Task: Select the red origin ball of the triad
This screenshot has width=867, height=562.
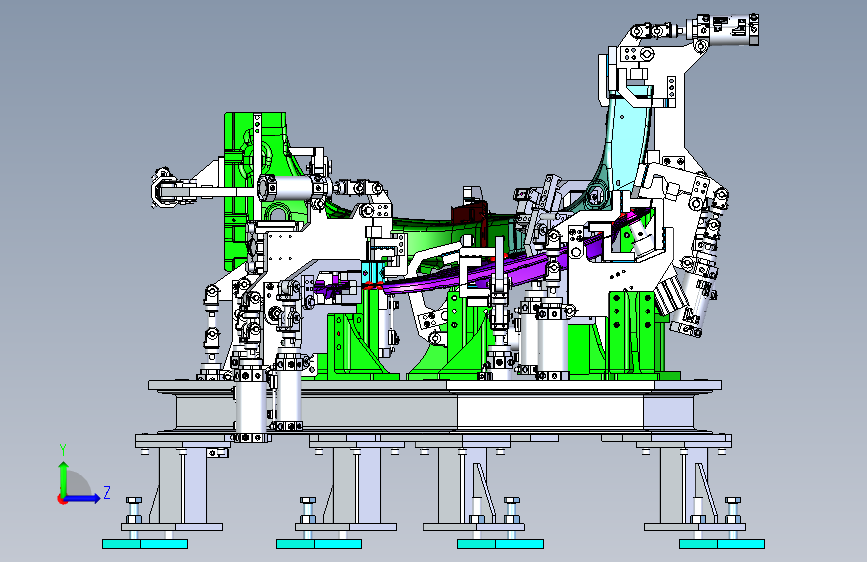Action: pos(62,499)
